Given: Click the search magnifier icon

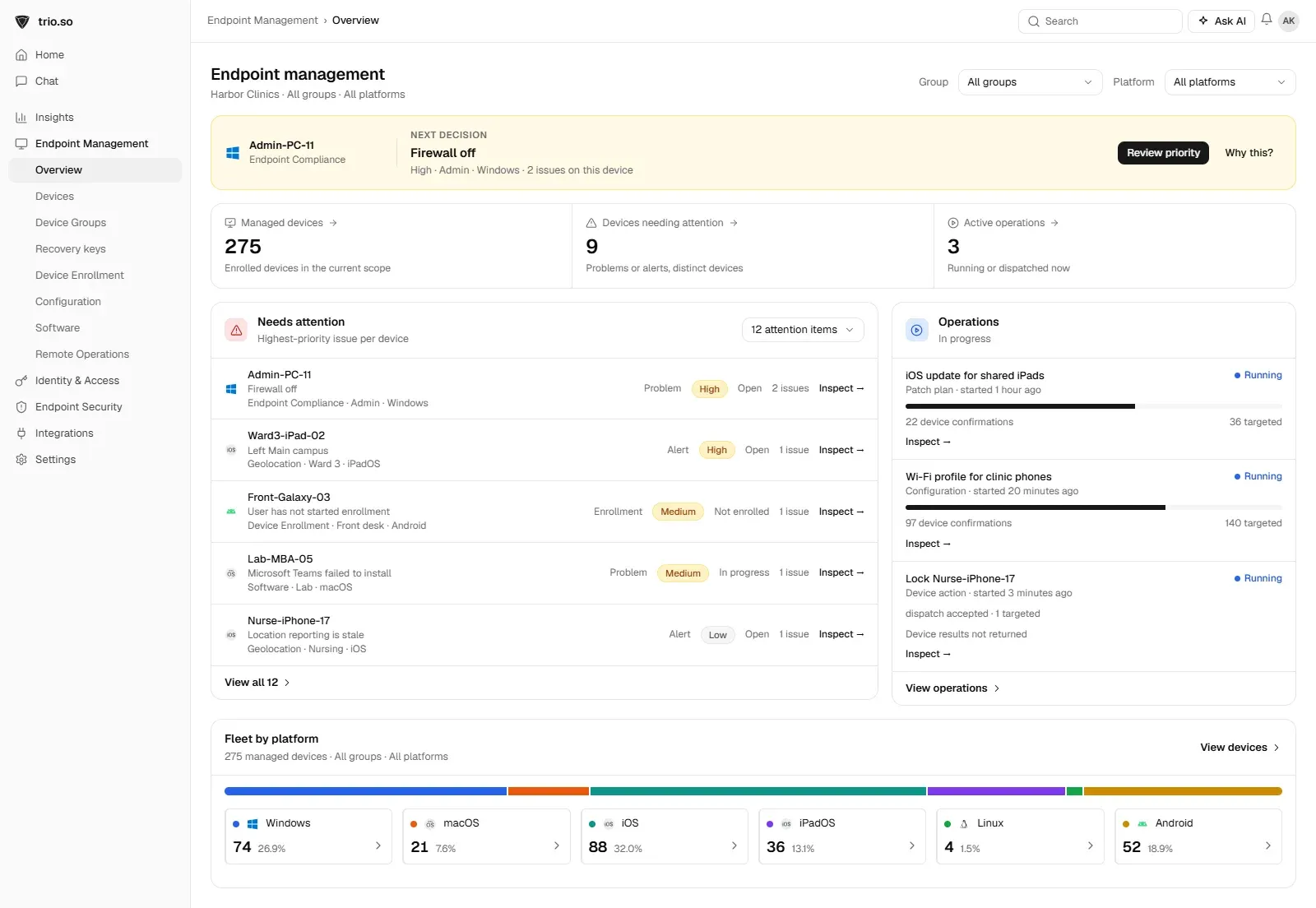Looking at the screenshot, I should tap(1034, 21).
